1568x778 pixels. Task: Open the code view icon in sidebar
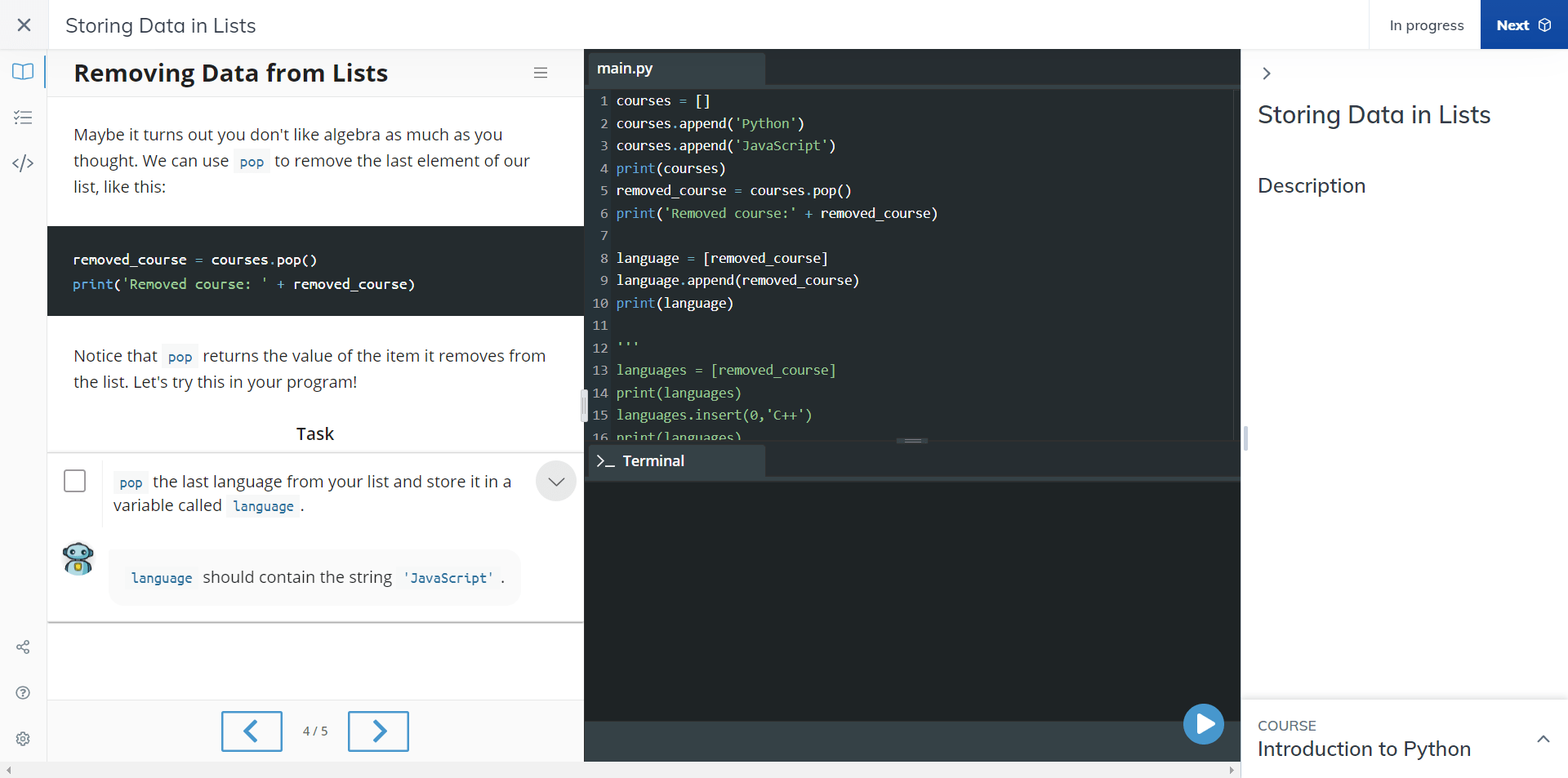click(23, 163)
